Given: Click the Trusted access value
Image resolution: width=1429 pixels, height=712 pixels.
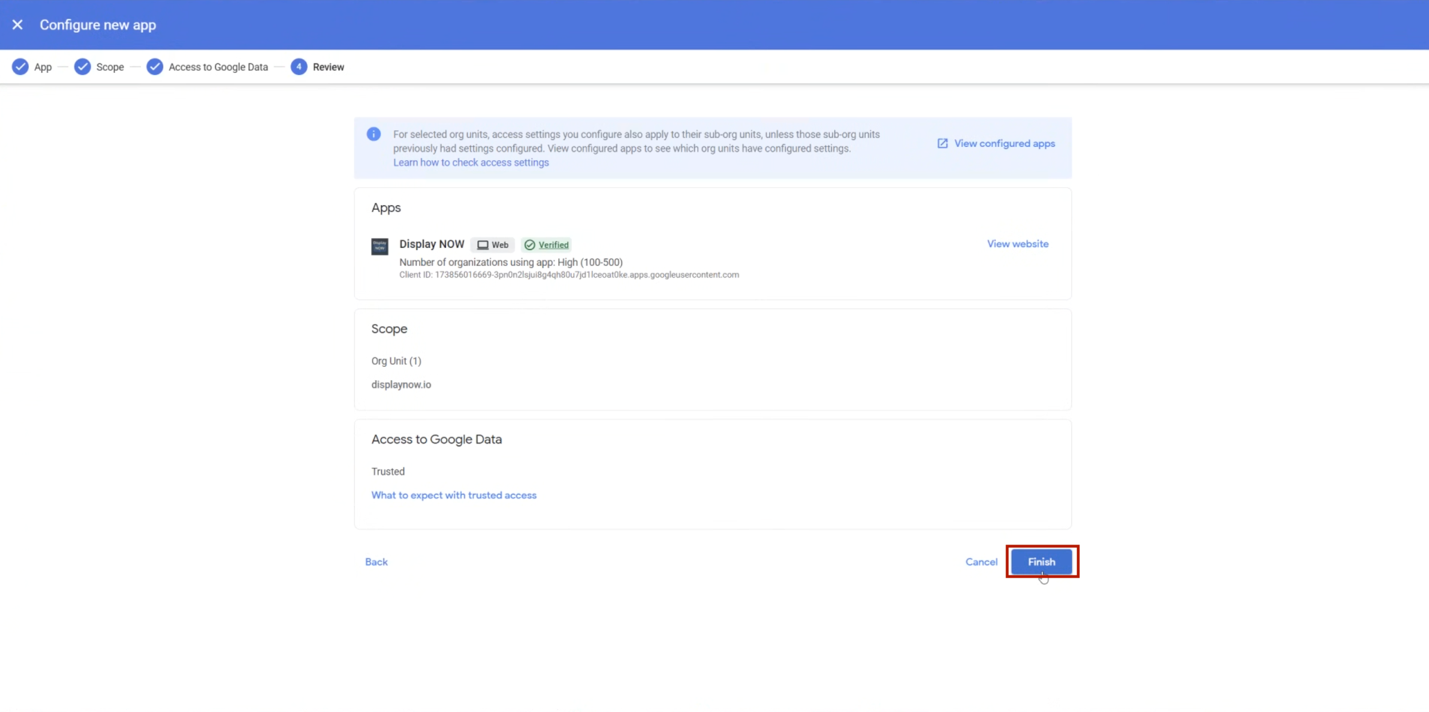Looking at the screenshot, I should (x=388, y=472).
